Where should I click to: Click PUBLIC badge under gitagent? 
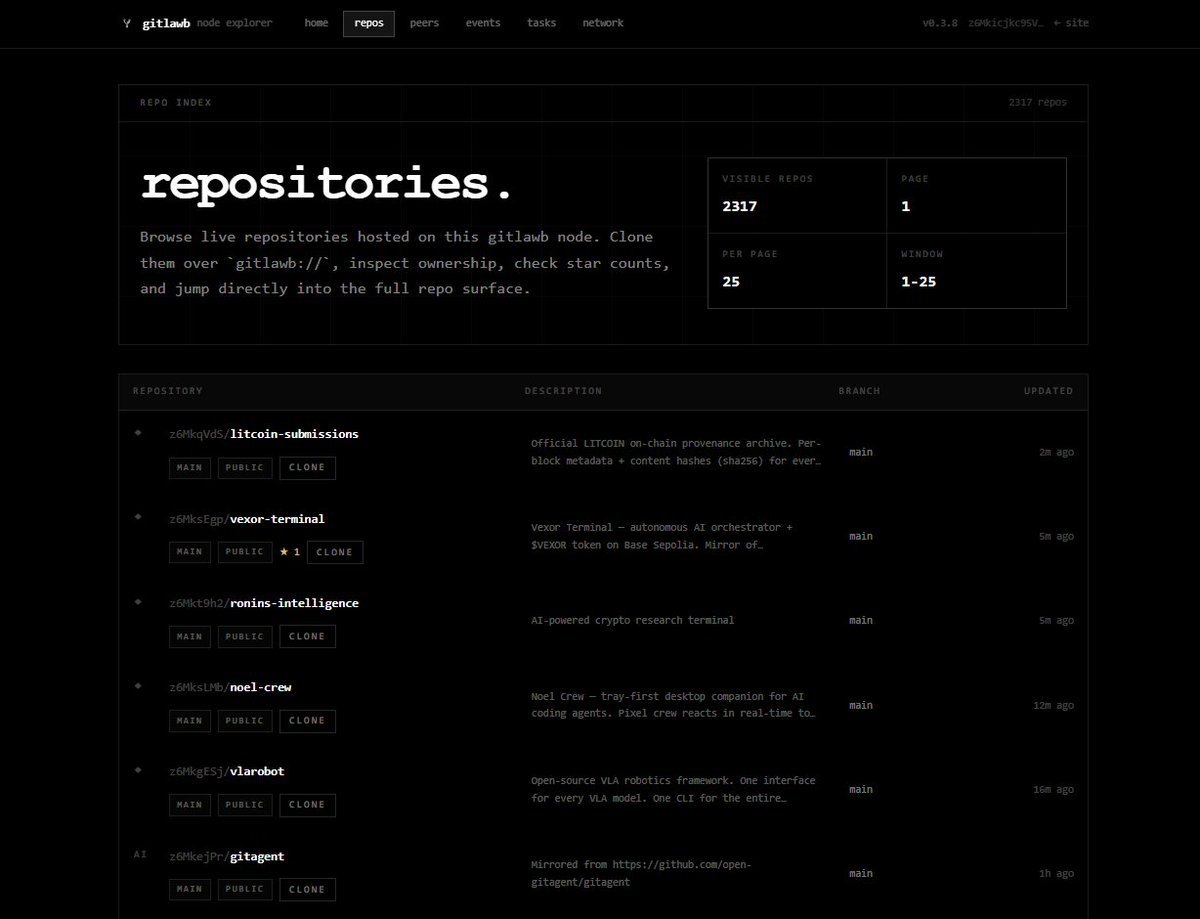coord(245,889)
